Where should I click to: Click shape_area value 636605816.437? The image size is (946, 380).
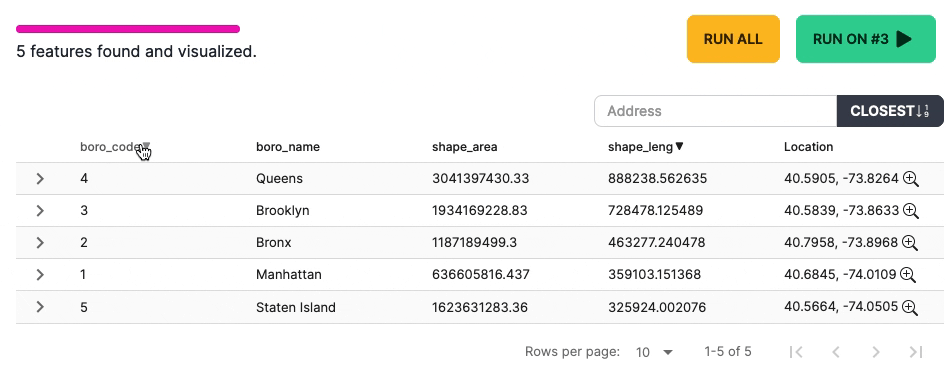pos(481,274)
